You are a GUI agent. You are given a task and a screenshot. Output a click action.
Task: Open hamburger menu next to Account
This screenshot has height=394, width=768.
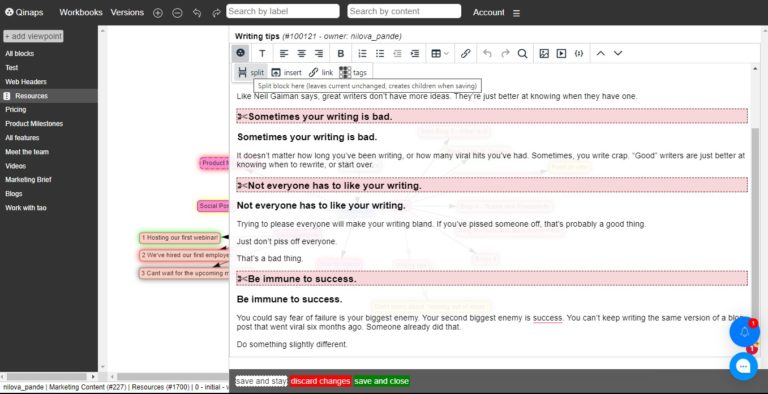point(516,13)
